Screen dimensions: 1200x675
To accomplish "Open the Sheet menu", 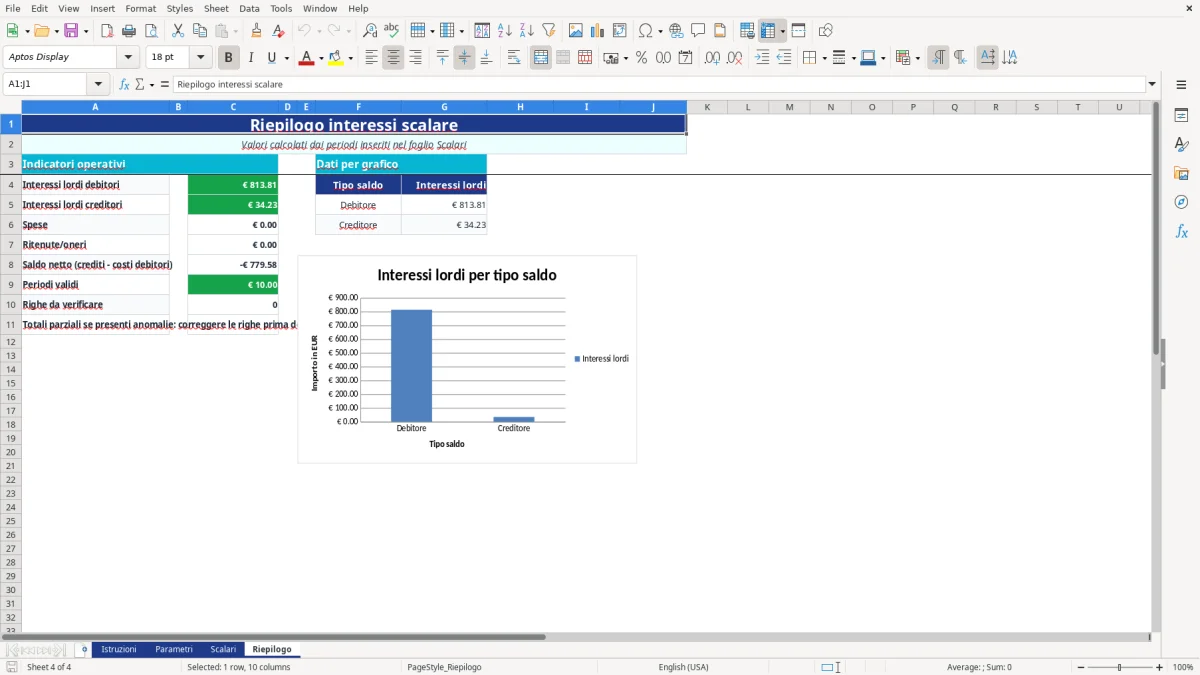I will 216,8.
